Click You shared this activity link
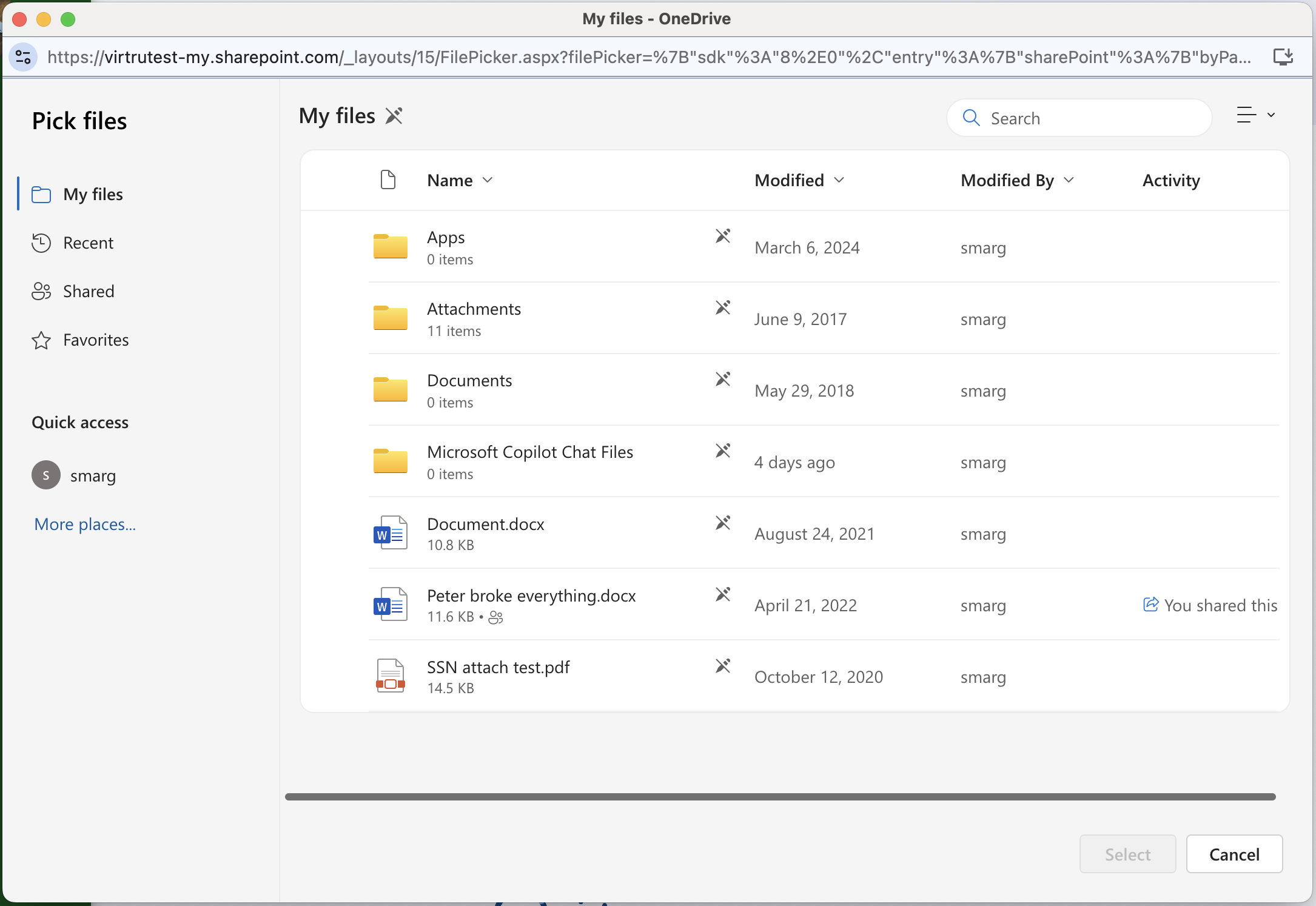 click(1220, 605)
